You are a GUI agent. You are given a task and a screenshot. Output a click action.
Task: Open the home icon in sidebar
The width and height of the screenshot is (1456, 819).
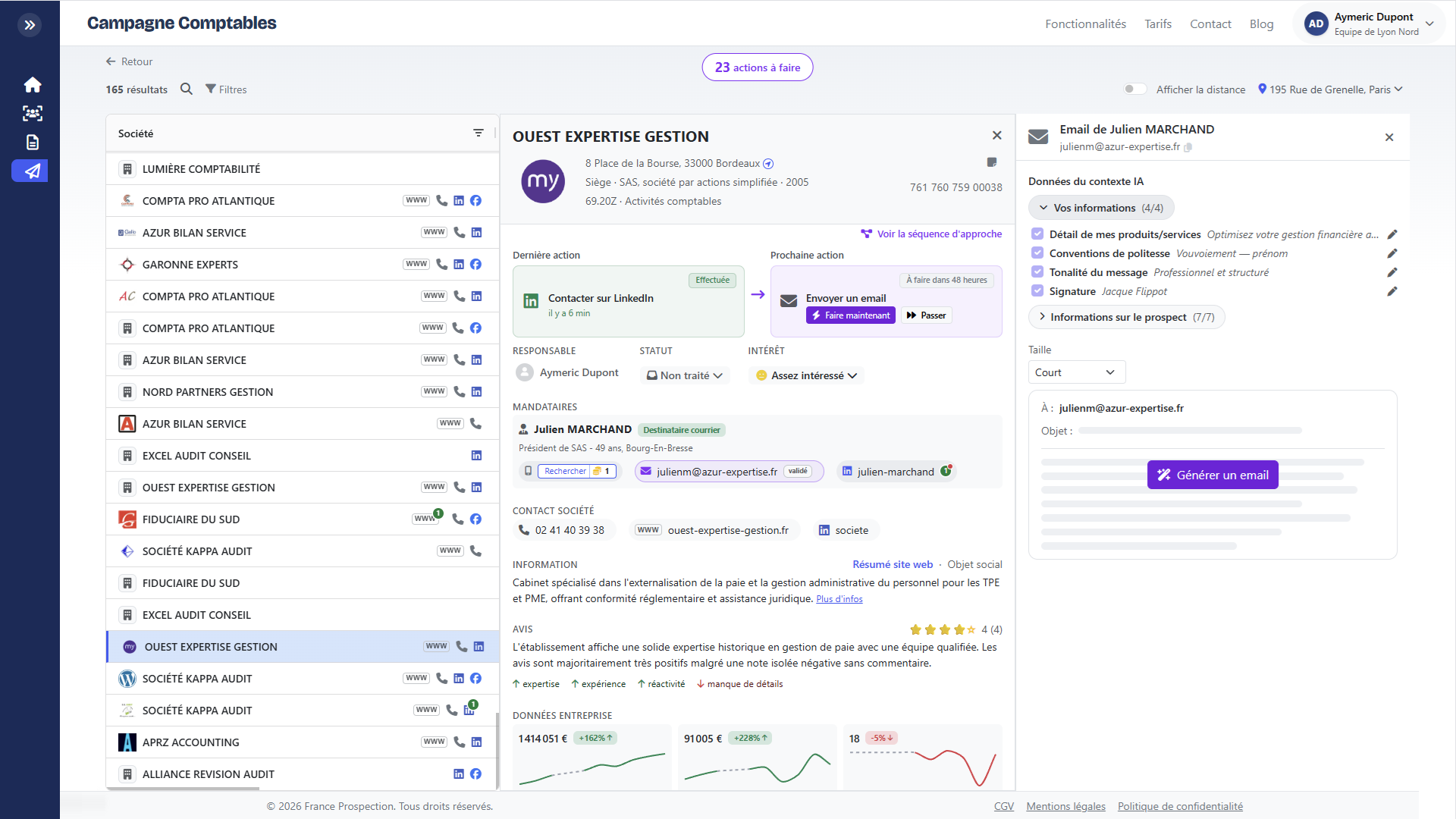[32, 84]
